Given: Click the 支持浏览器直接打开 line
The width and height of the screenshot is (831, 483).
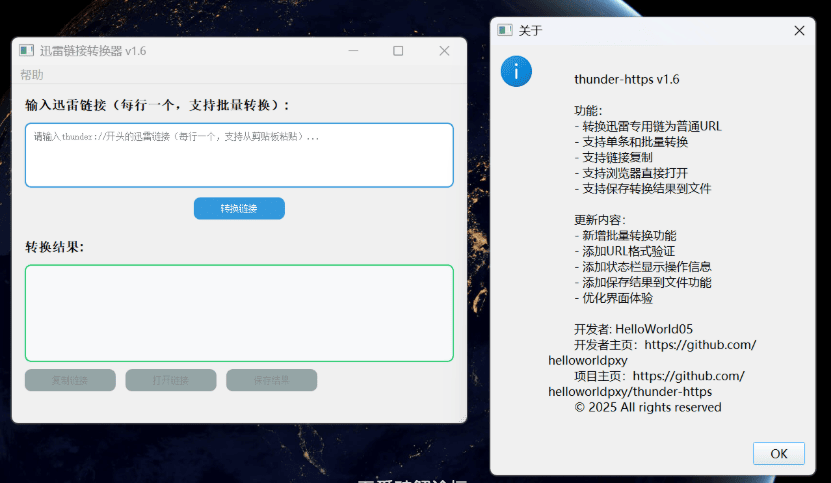Looking at the screenshot, I should coord(631,173).
